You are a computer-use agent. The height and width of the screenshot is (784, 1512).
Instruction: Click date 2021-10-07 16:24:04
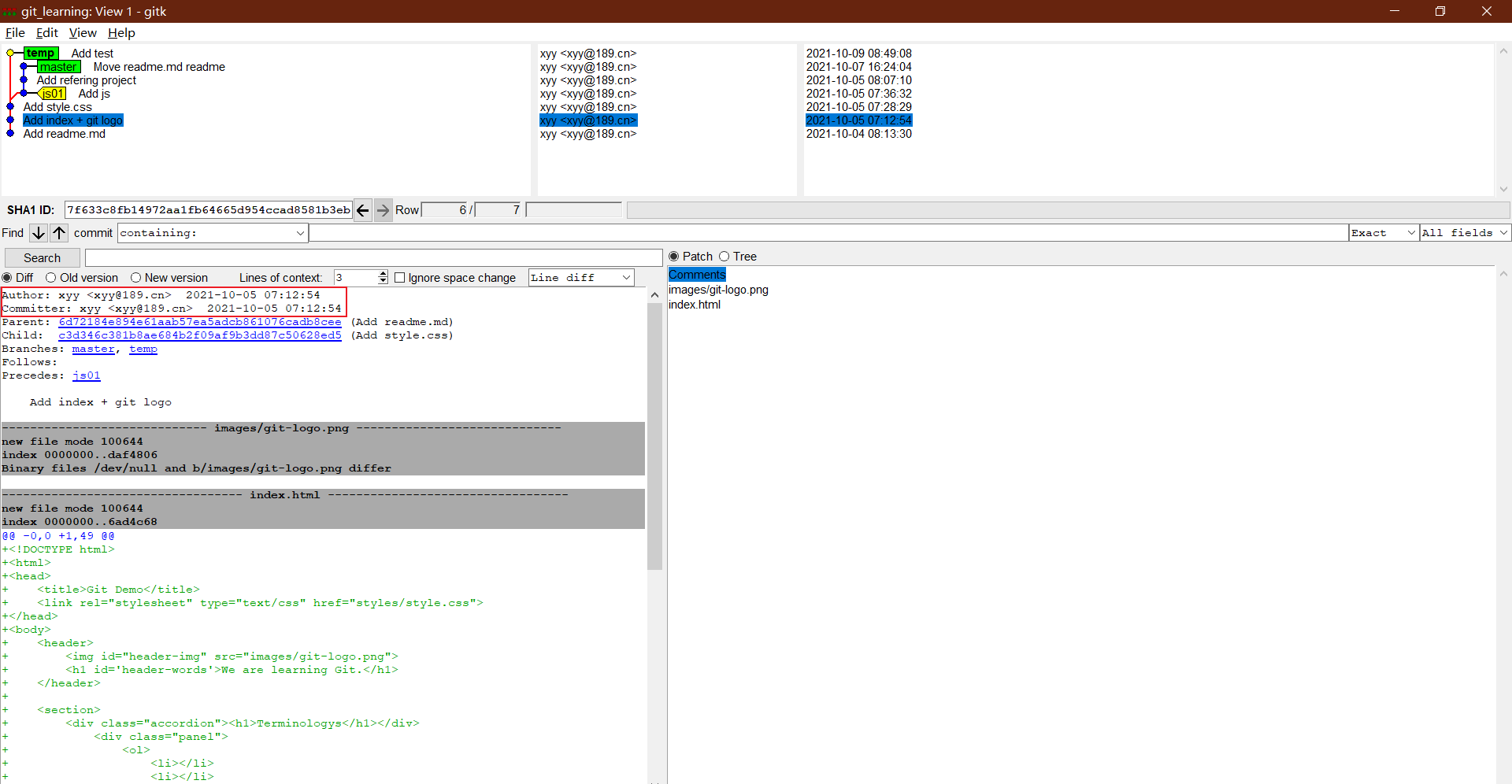[x=858, y=67]
